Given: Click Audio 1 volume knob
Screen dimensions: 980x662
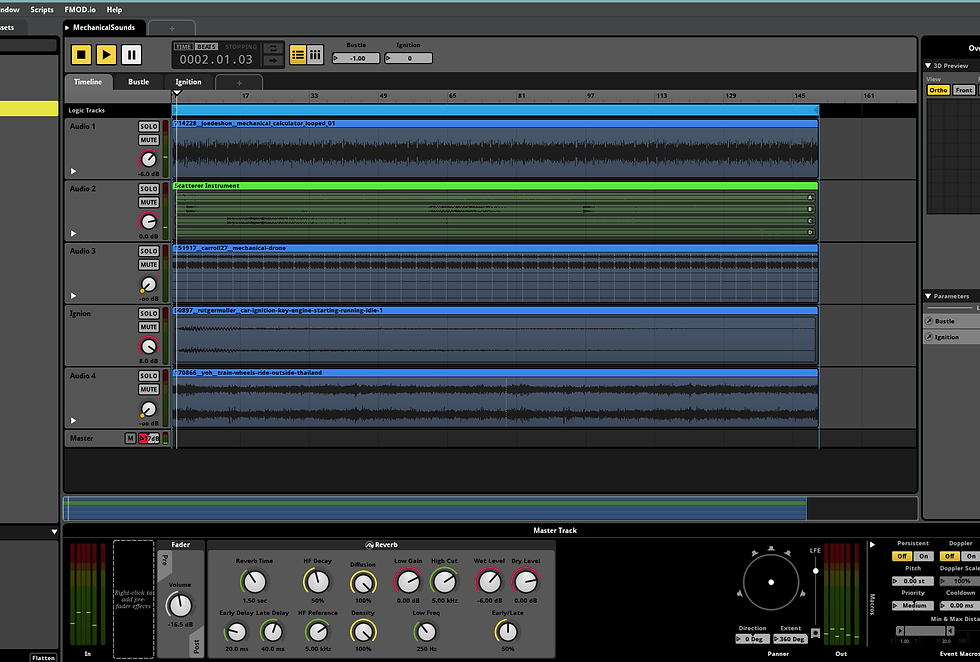Looking at the screenshot, I should [x=148, y=159].
